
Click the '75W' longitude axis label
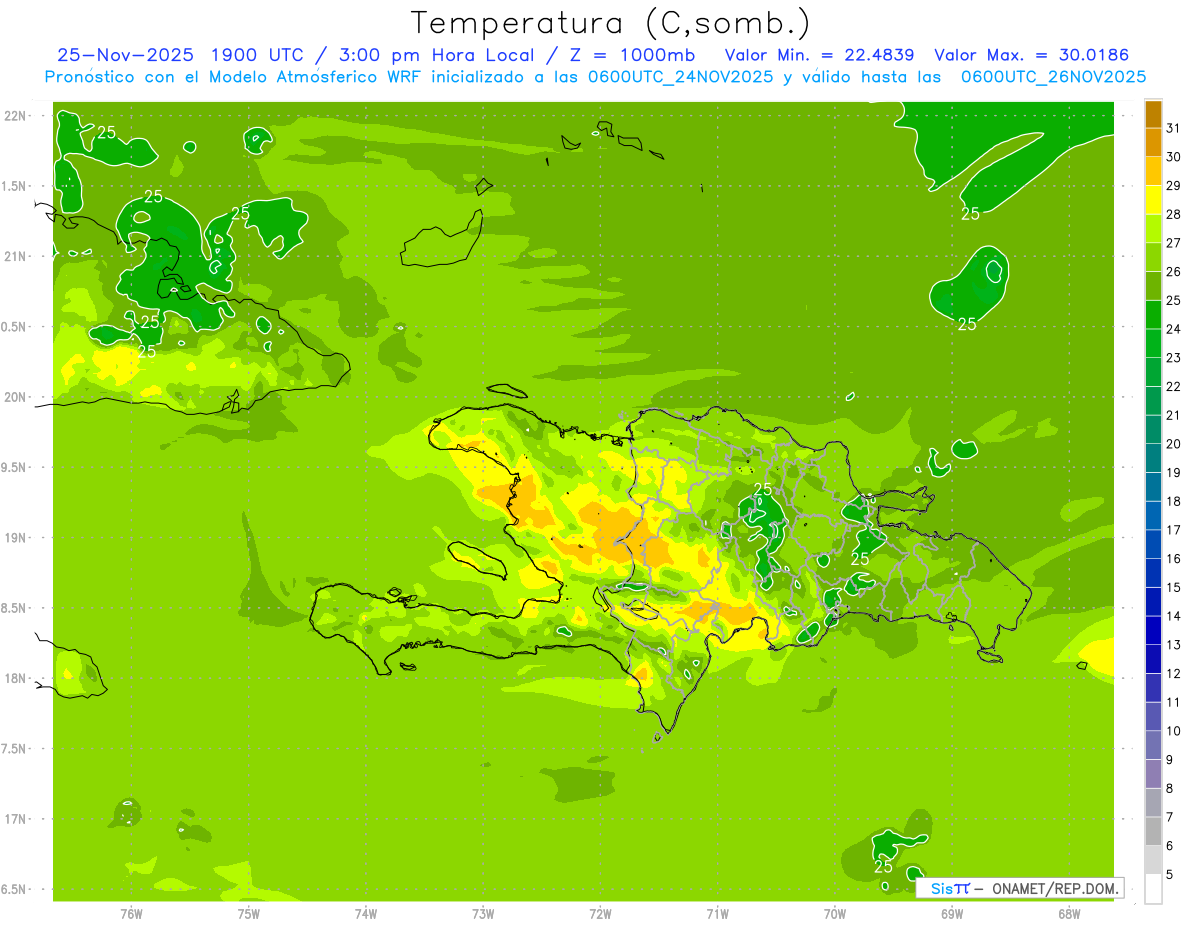[249, 914]
